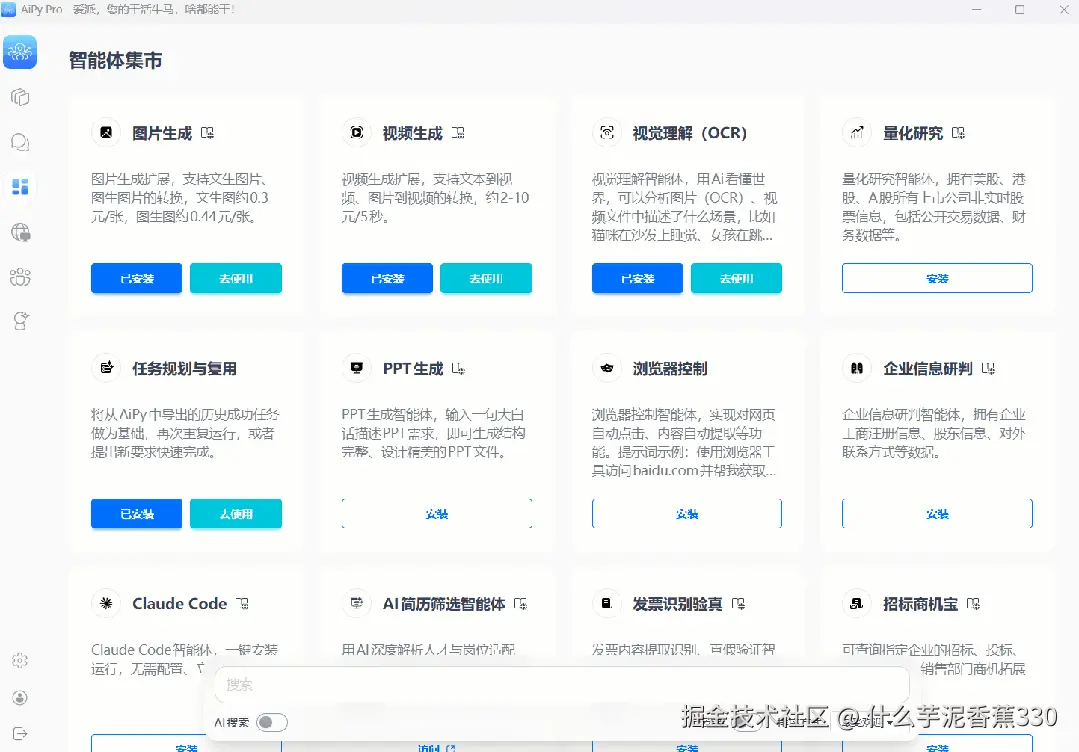Click the 搜索 search input field
The height and width of the screenshot is (752, 1079).
click(560, 686)
